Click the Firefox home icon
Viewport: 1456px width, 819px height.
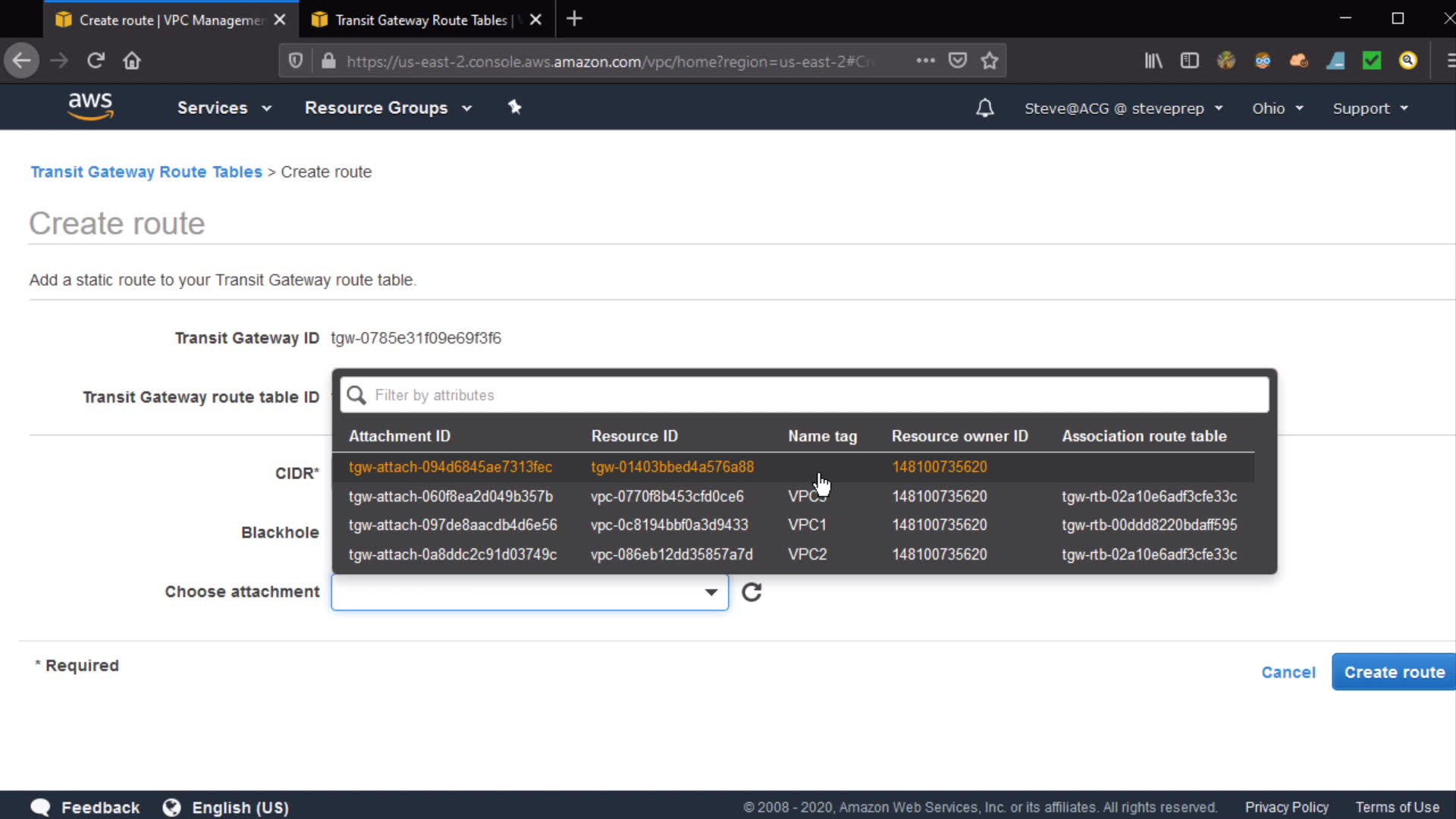pos(132,61)
